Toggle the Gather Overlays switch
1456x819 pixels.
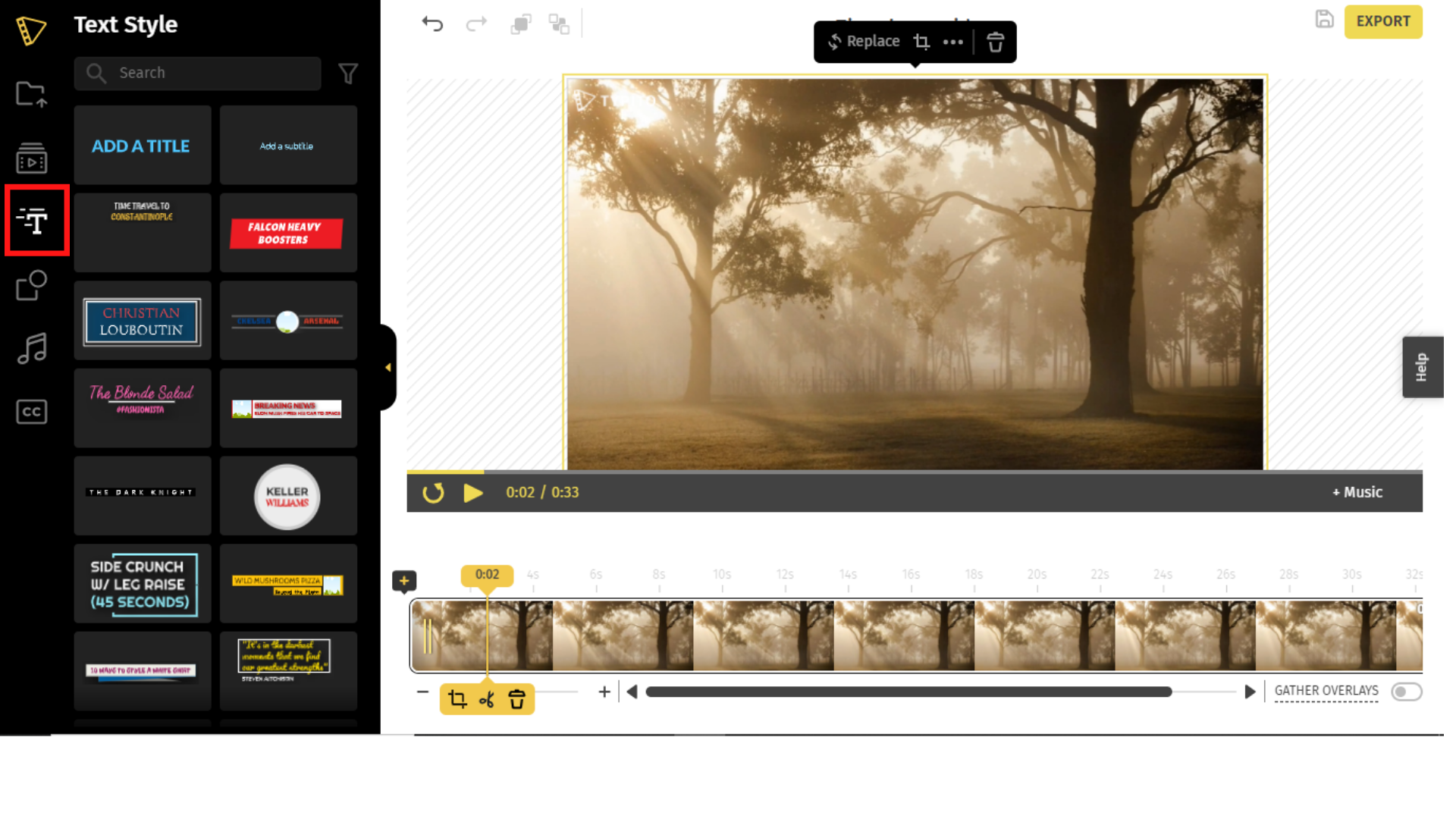(x=1406, y=692)
